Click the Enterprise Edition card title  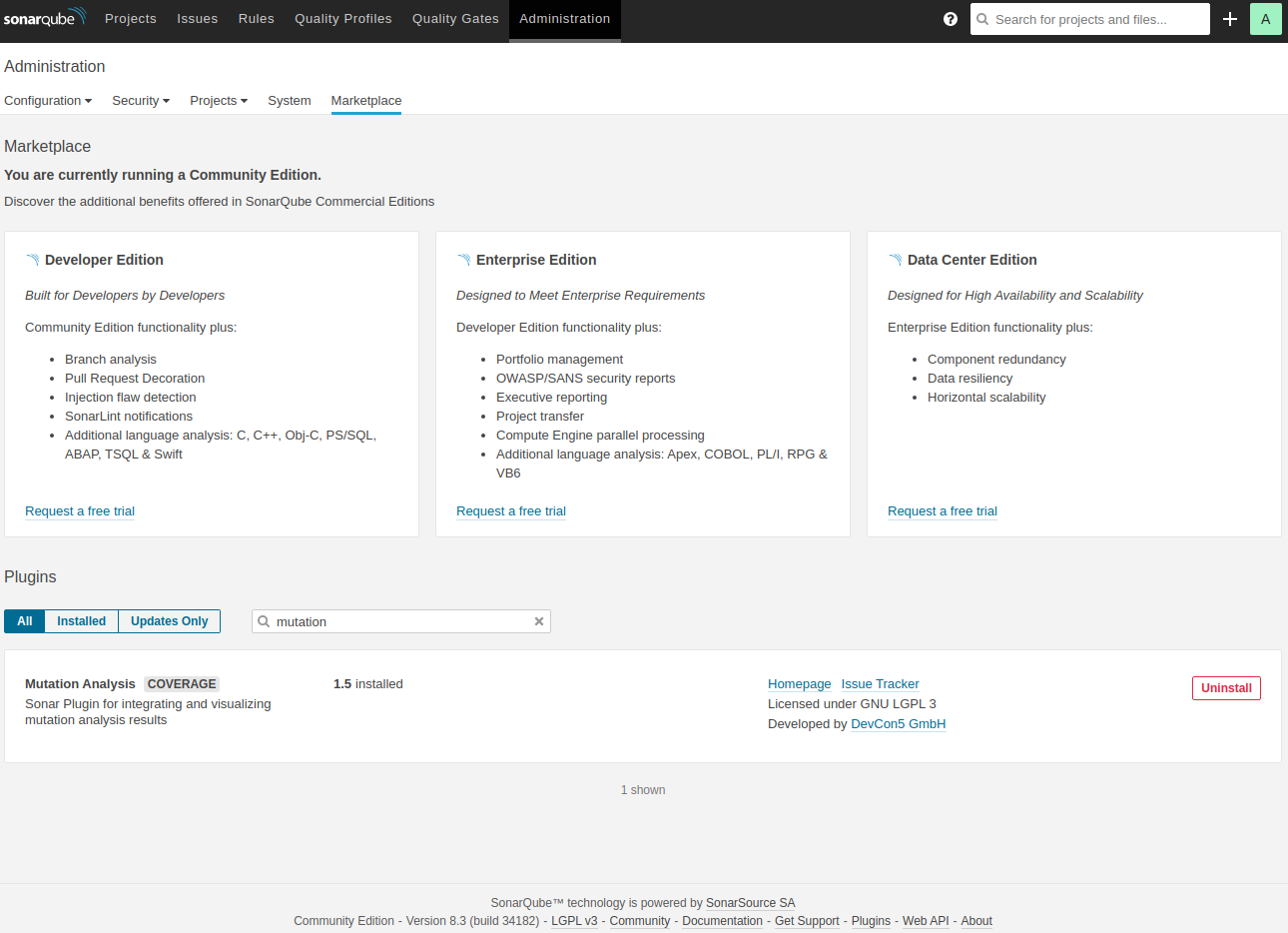[536, 260]
